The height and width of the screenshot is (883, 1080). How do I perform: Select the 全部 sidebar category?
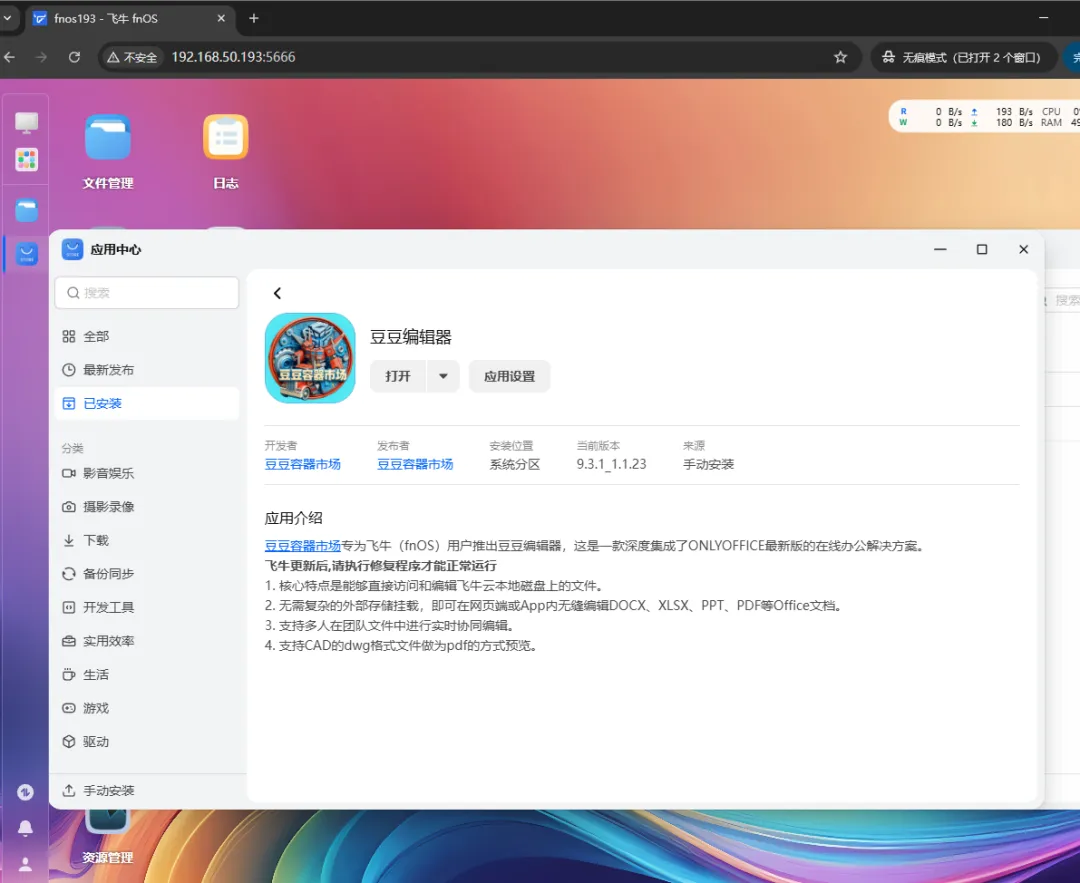147,336
